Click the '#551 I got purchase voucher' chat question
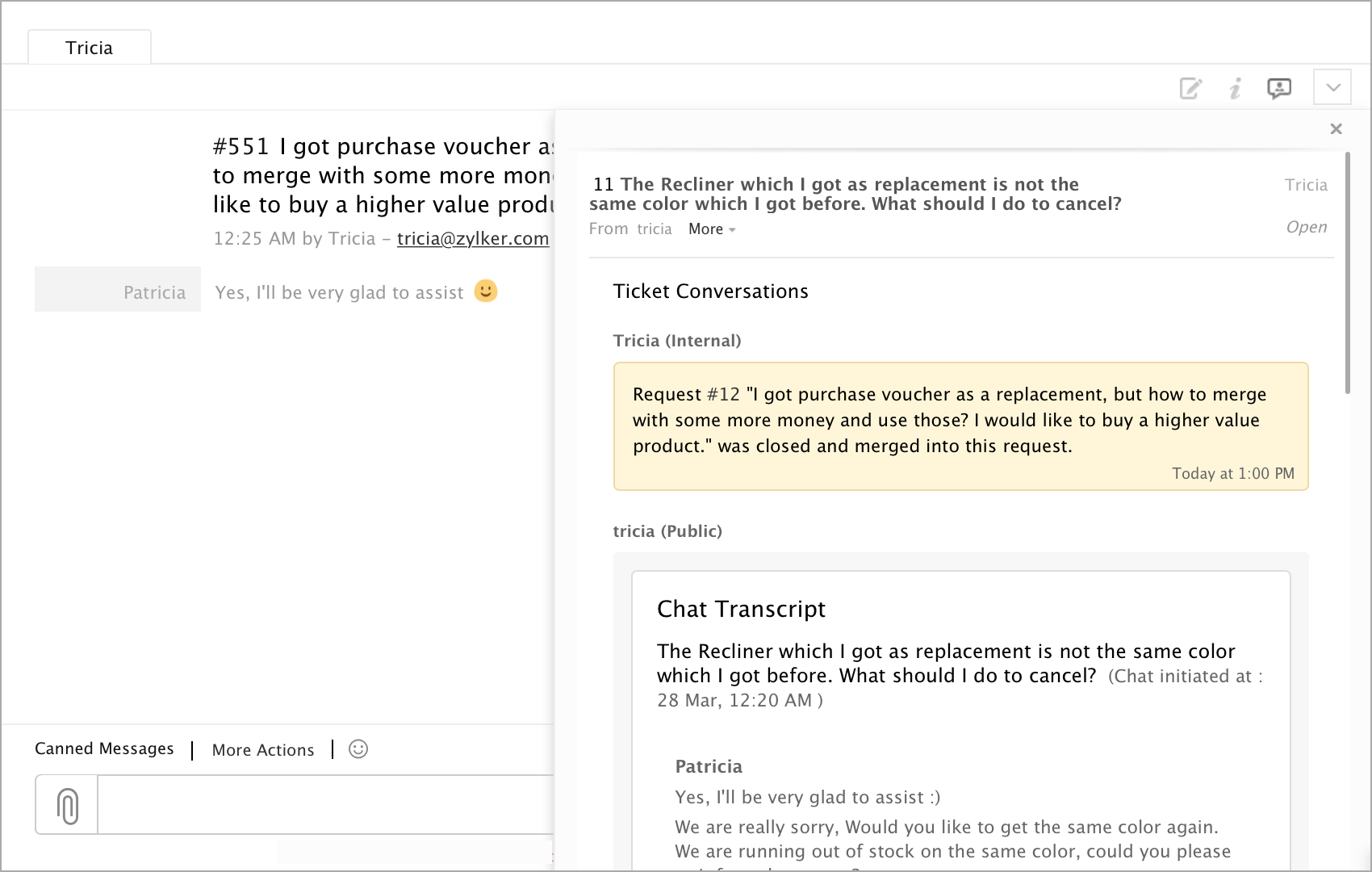This screenshot has height=872, width=1372. (383, 175)
